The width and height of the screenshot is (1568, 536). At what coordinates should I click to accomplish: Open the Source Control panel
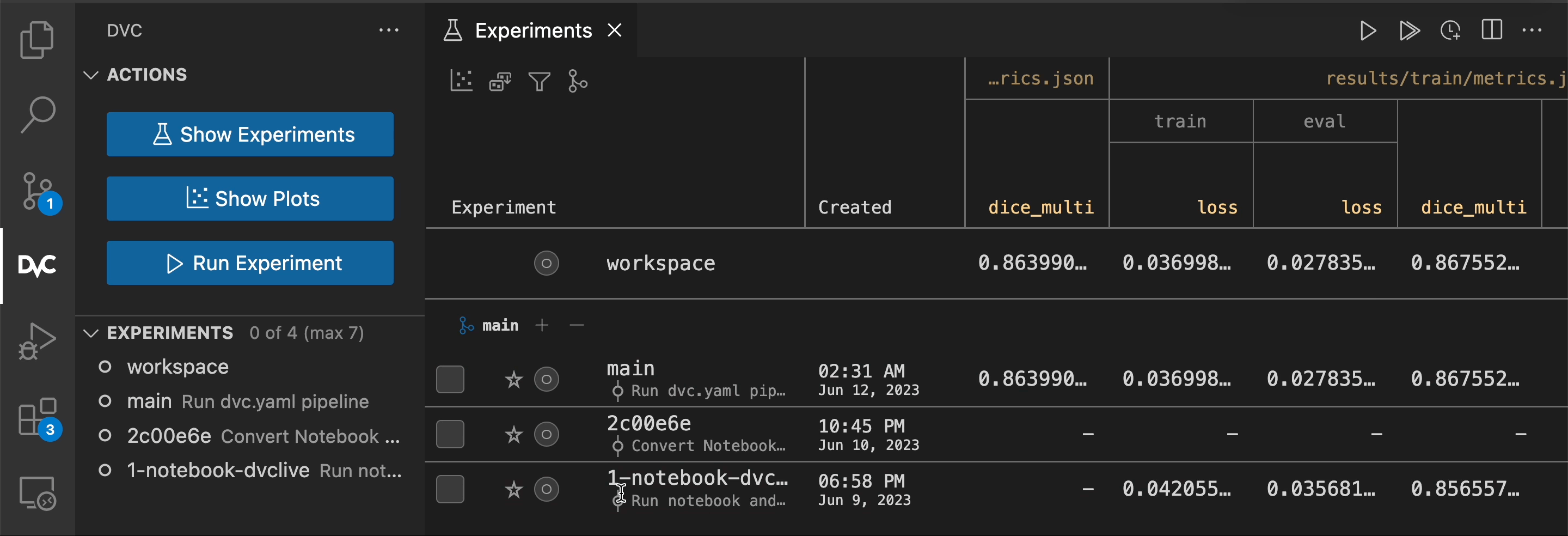[37, 190]
